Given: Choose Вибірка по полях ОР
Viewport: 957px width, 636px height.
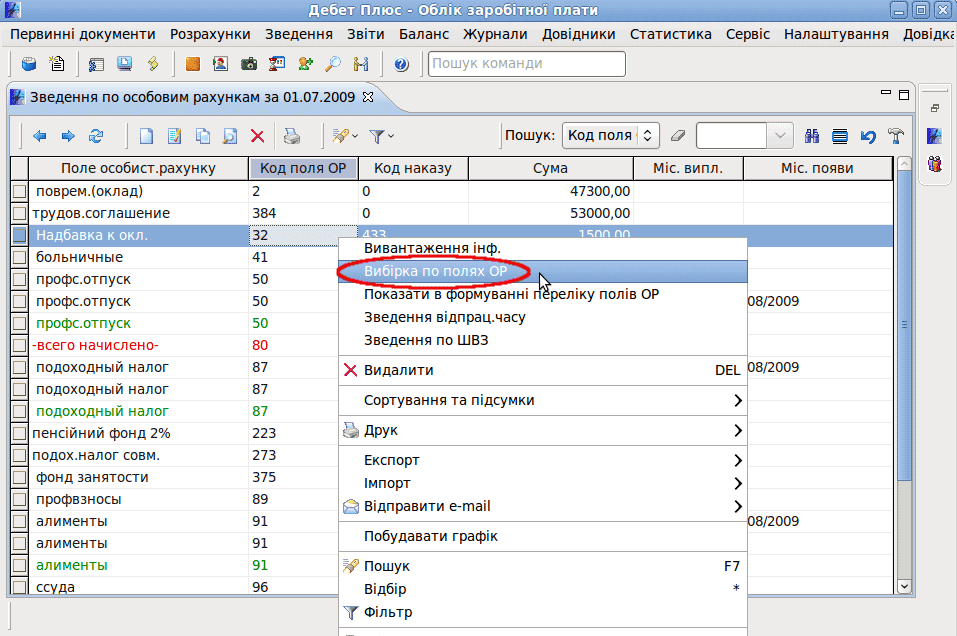Looking at the screenshot, I should pos(543,272).
